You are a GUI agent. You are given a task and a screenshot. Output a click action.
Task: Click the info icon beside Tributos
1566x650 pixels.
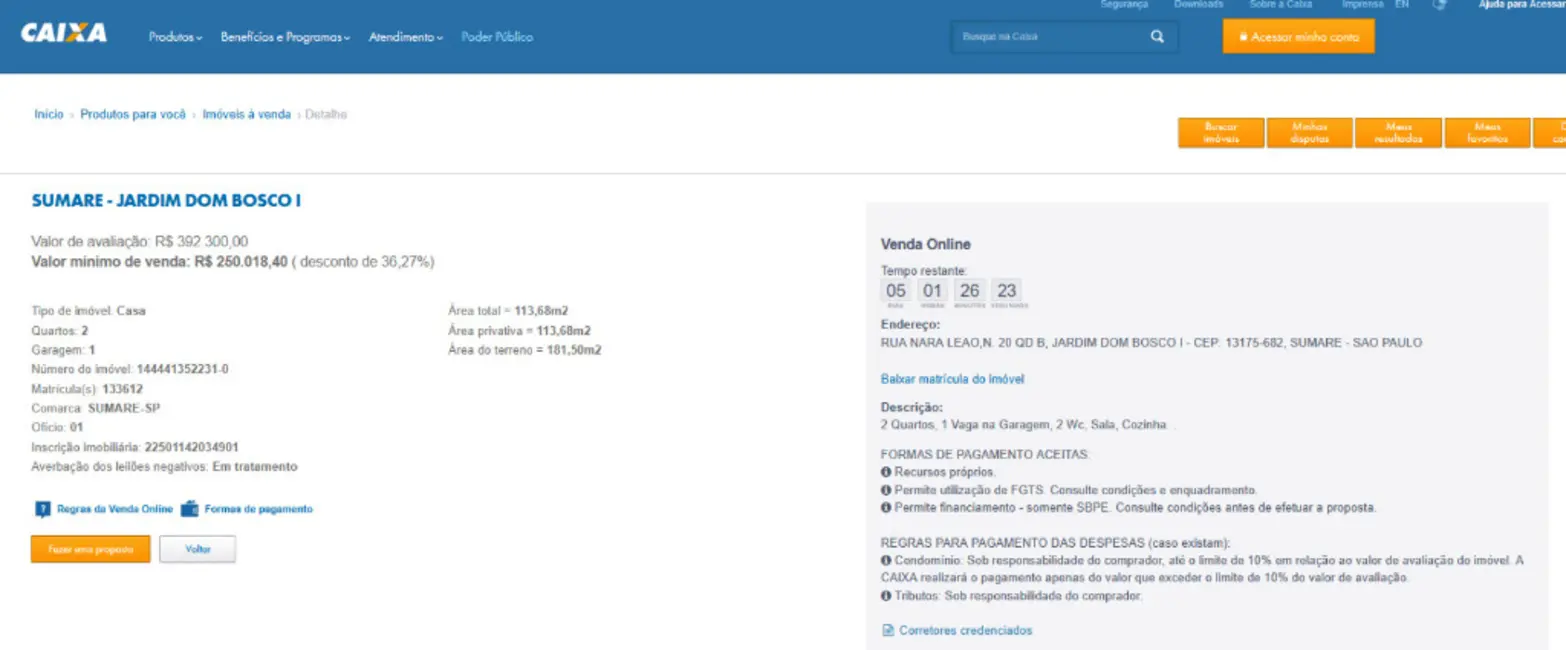pos(886,596)
